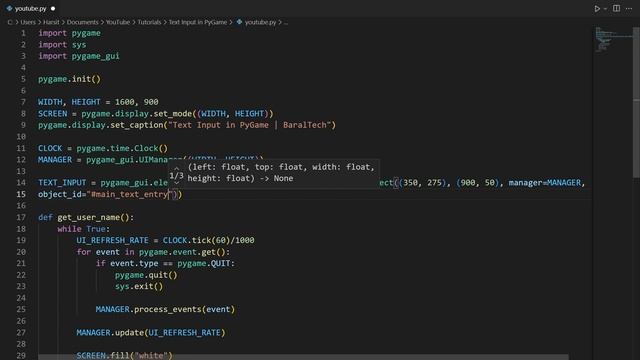Open the Users breadcrumb segment
640x360 pixels.
pyautogui.click(x=28, y=22)
